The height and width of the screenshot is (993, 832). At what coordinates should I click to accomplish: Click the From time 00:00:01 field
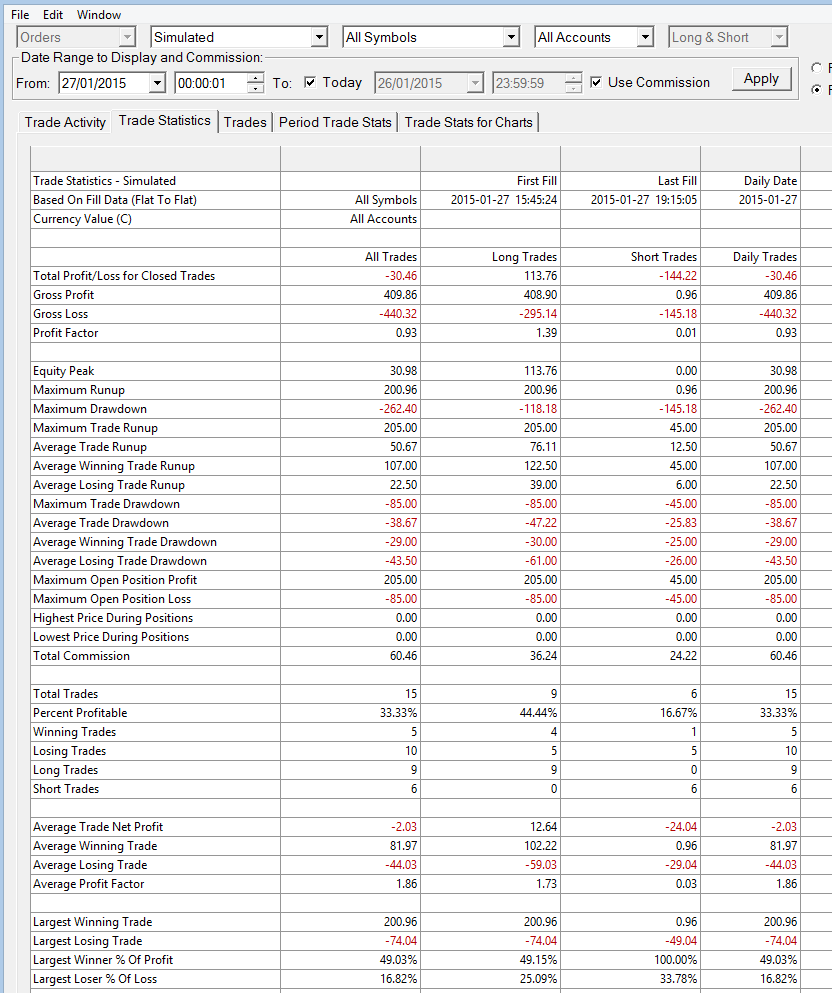coord(211,83)
